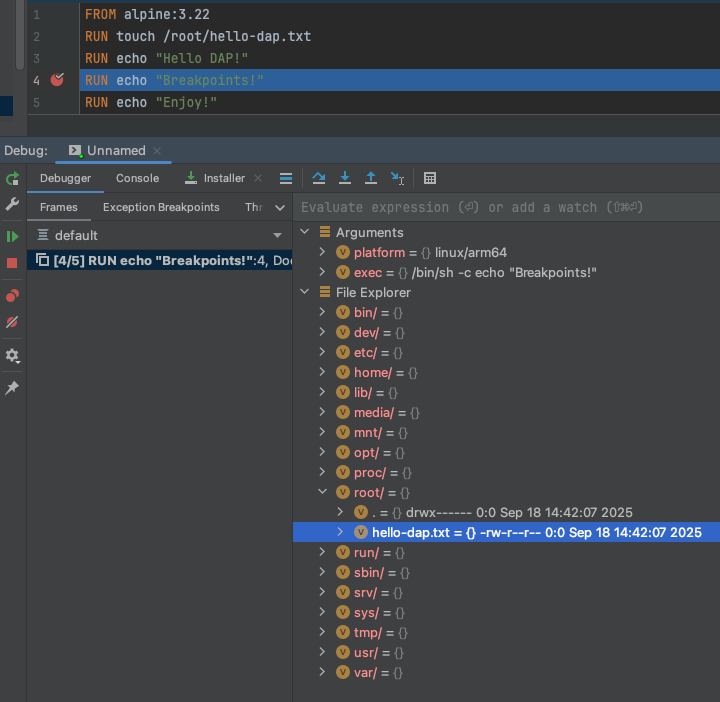The height and width of the screenshot is (702, 720).
Task: Expand the sbin/ directory
Action: coord(322,572)
